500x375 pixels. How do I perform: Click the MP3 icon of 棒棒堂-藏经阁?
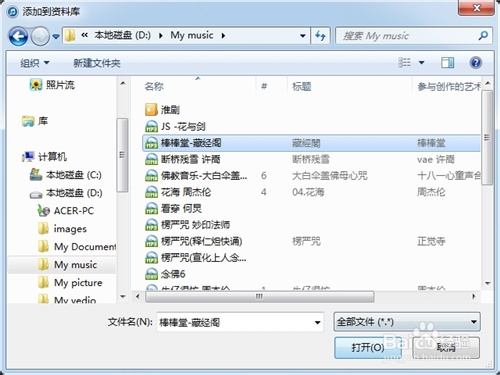pyautogui.click(x=151, y=143)
